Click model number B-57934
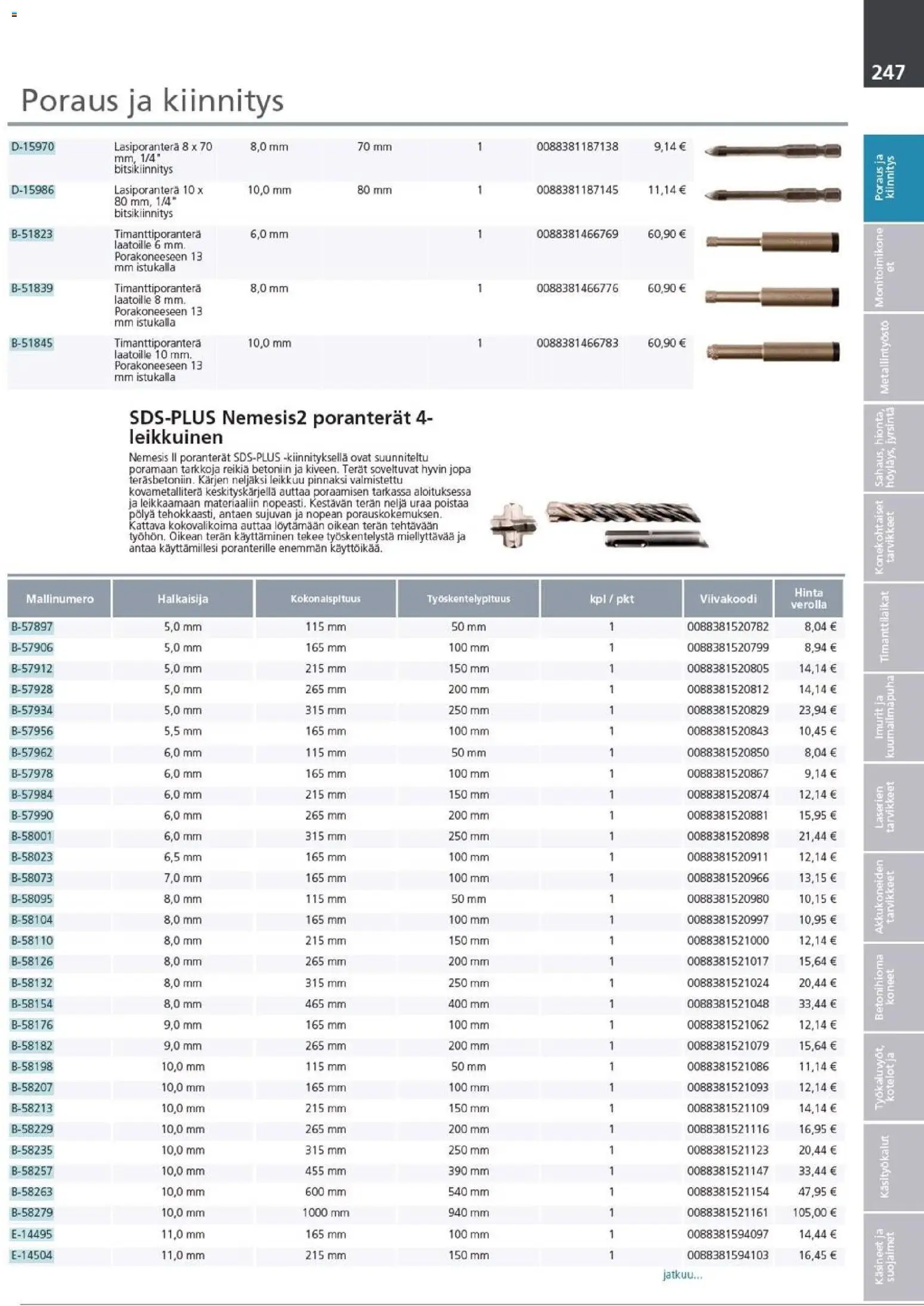Image resolution: width=924 pixels, height=1306 pixels. click(32, 711)
